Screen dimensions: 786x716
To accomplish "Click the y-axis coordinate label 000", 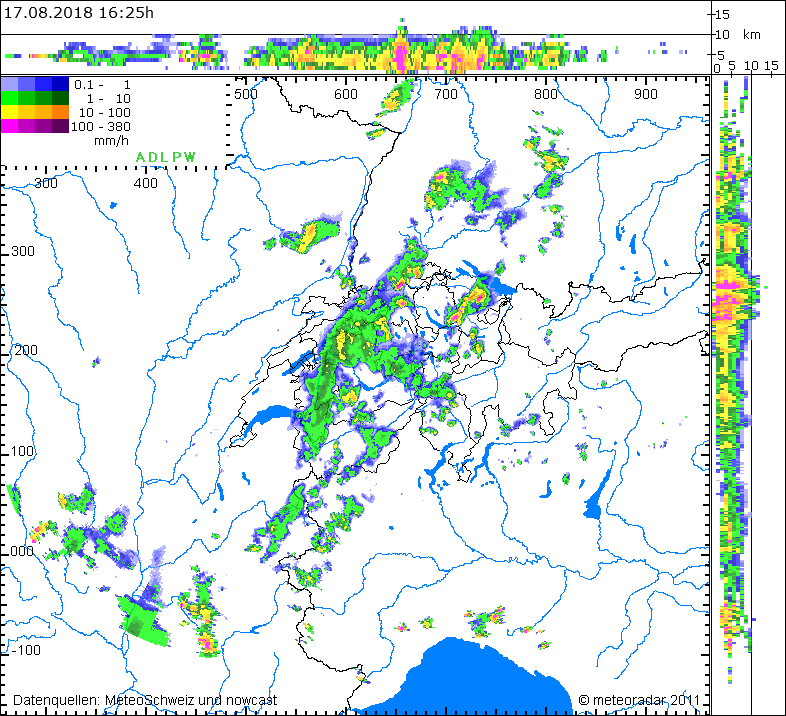I will point(22,551).
